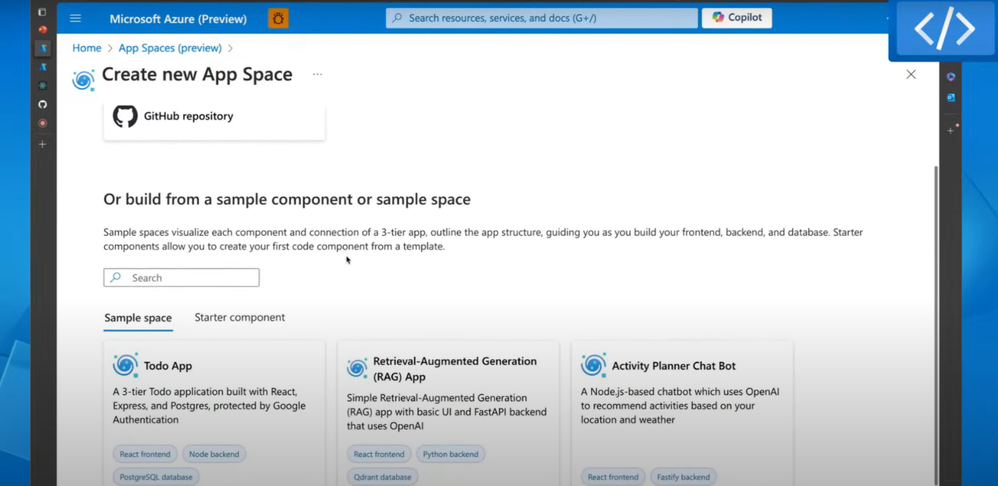Navigate to App Spaces (preview) breadcrumb

170,48
